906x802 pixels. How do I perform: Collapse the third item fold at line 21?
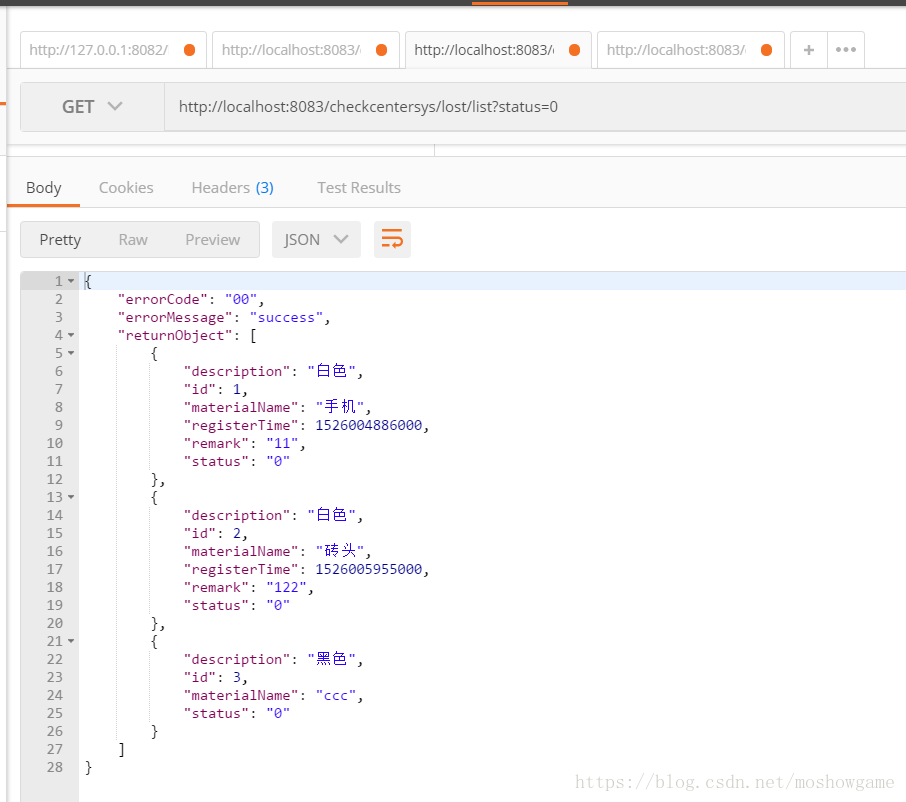pos(71,641)
